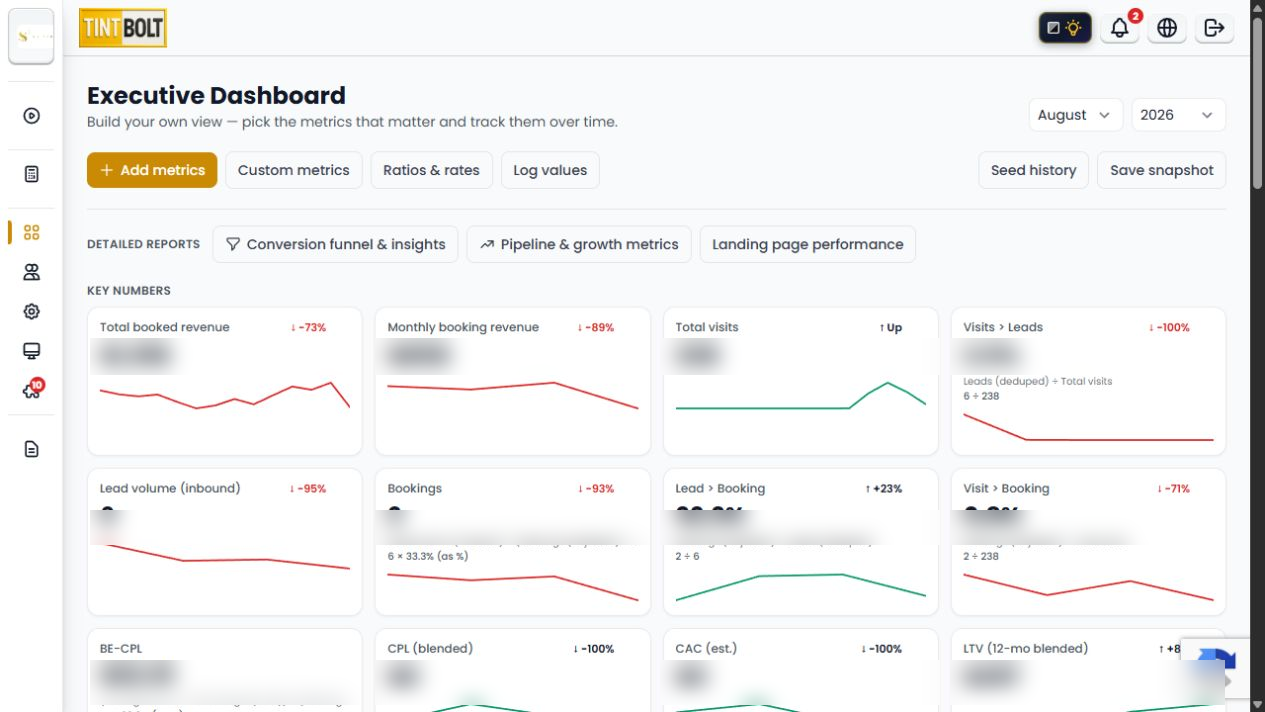The image size is (1265, 712).
Task: Click the Visits > Leads card title
Action: coord(1003,327)
